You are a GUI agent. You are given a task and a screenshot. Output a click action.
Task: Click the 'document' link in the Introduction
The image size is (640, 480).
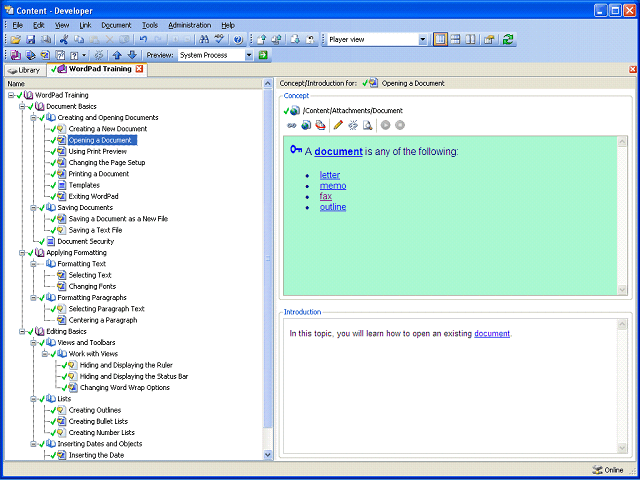[492, 333]
